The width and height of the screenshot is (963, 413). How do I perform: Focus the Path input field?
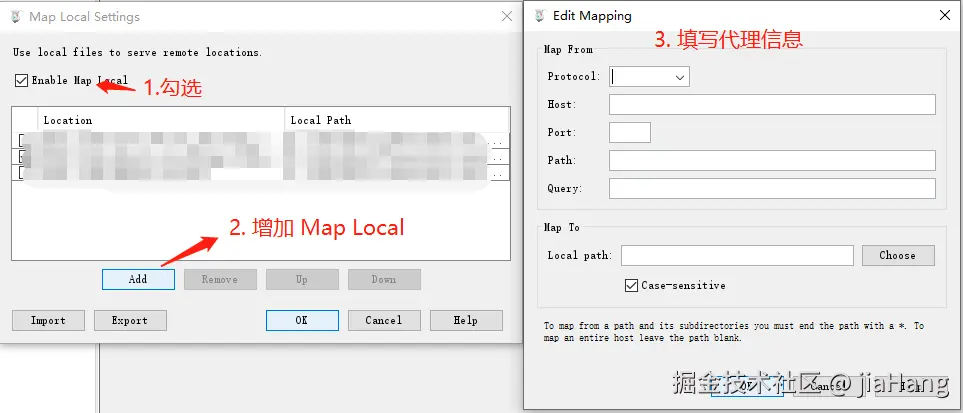pos(772,160)
